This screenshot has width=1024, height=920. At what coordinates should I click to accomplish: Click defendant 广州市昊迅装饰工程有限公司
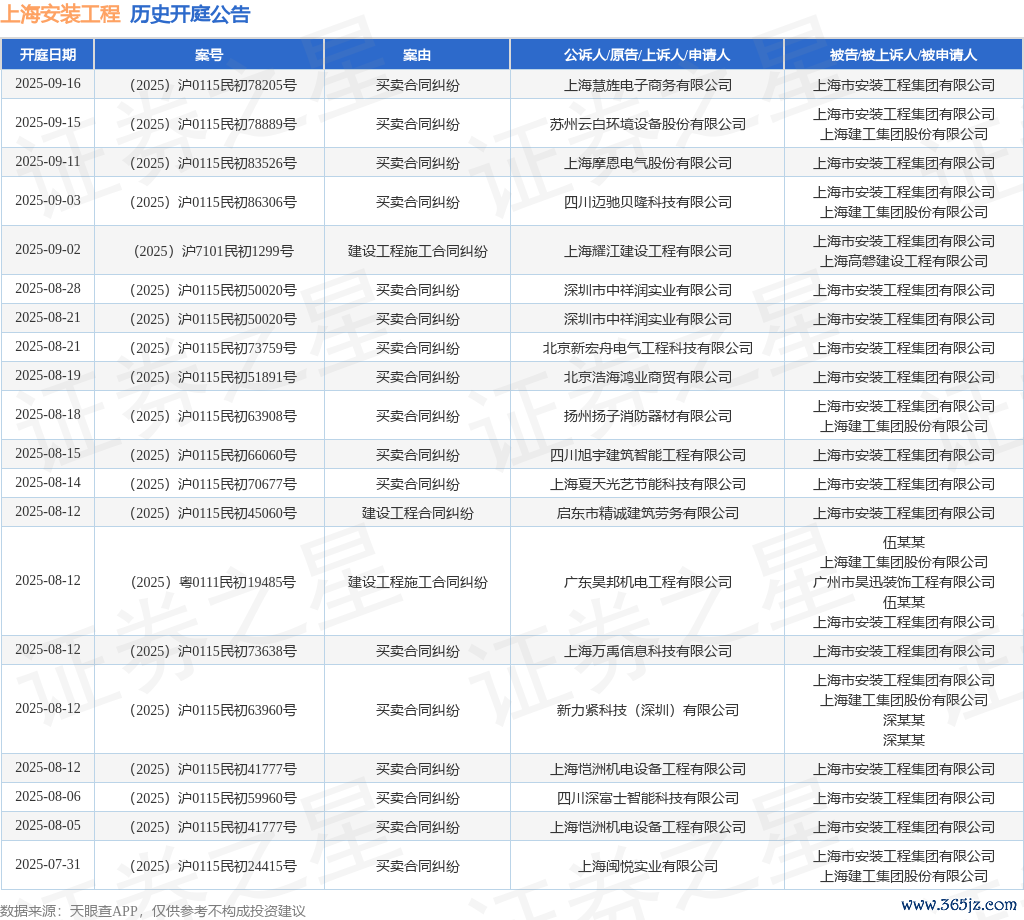903,582
